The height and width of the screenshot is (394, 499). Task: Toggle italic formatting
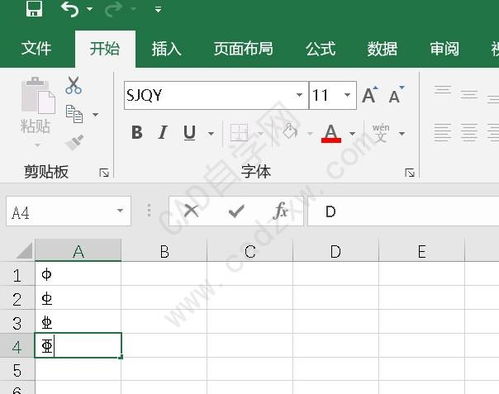[x=163, y=133]
